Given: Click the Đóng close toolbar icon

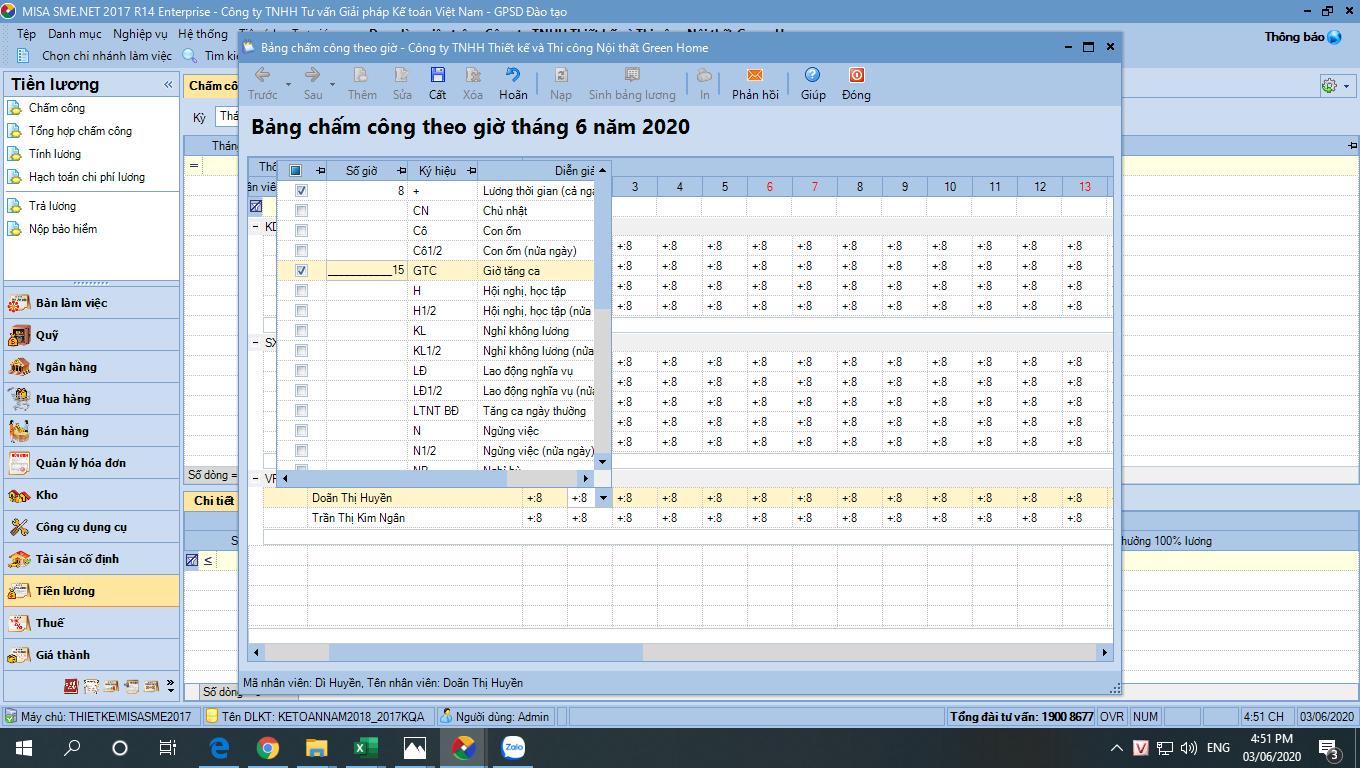Looking at the screenshot, I should 856,76.
